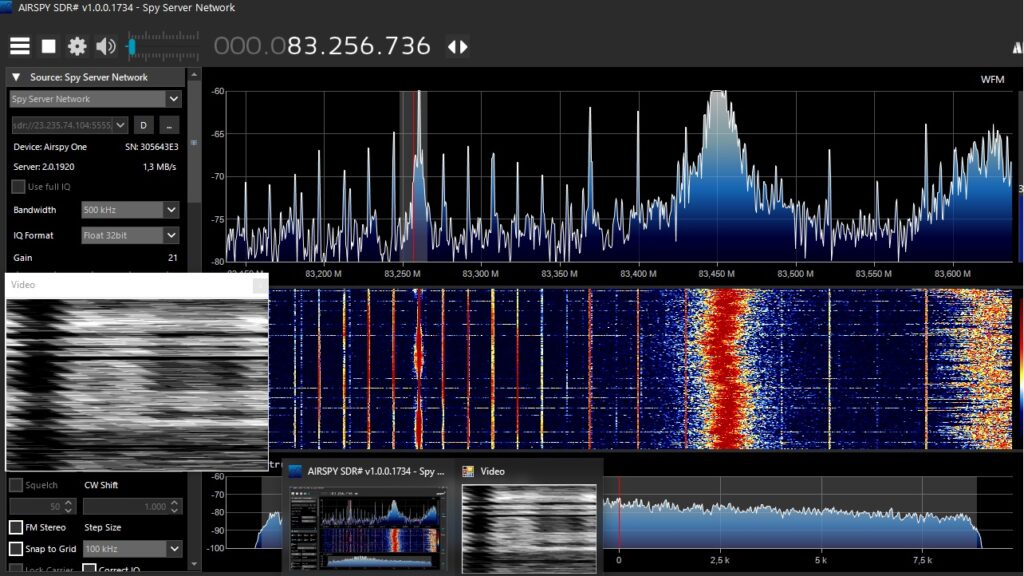Close the floating Video window

pyautogui.click(x=259, y=285)
